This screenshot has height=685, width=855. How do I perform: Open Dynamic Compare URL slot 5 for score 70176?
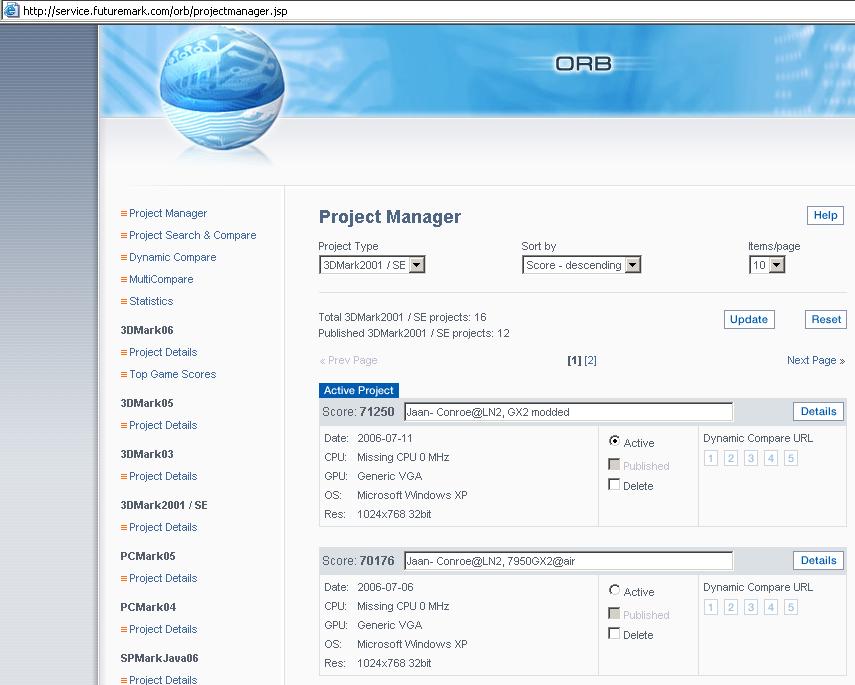[791, 607]
